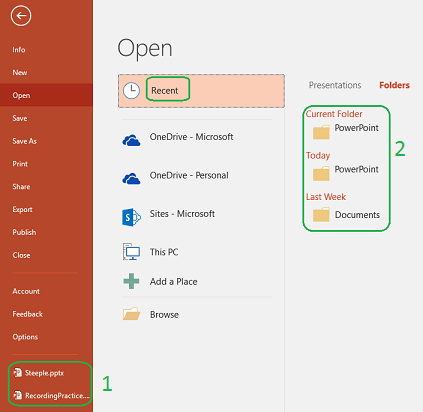The height and width of the screenshot is (412, 423).
Task: Open recent file RecordingPractice
Action: tap(57, 396)
